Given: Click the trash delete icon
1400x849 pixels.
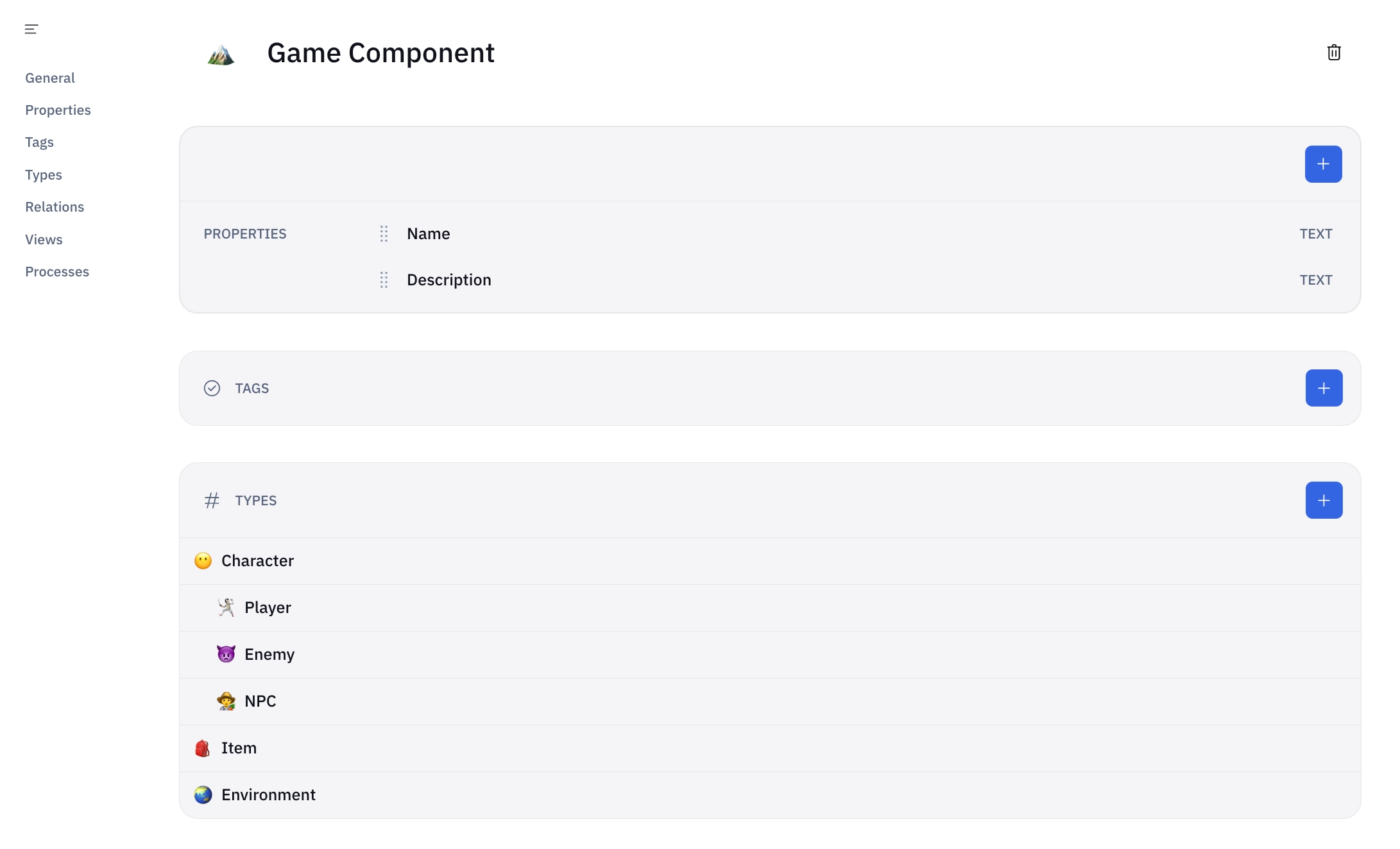Looking at the screenshot, I should click(1334, 53).
